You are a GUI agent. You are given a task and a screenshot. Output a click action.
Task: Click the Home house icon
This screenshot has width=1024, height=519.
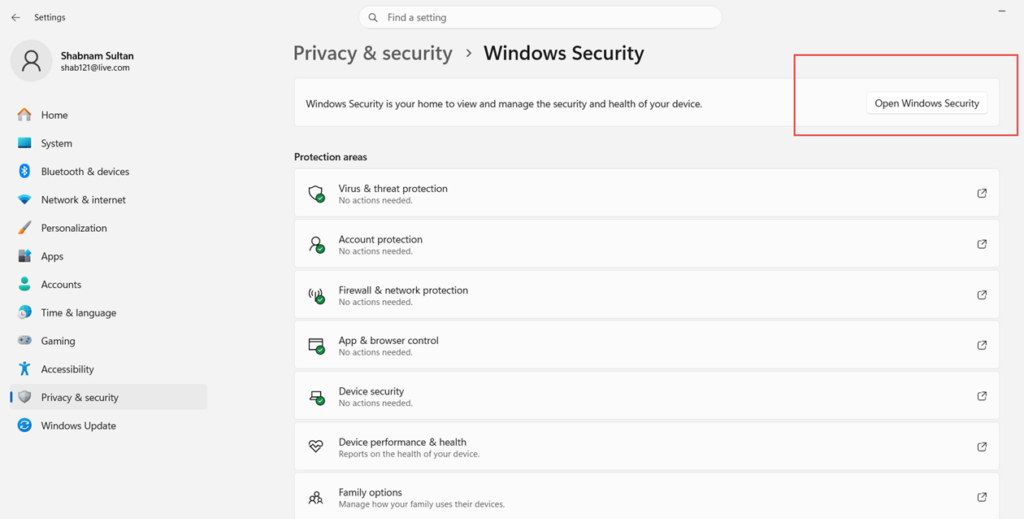click(x=24, y=115)
